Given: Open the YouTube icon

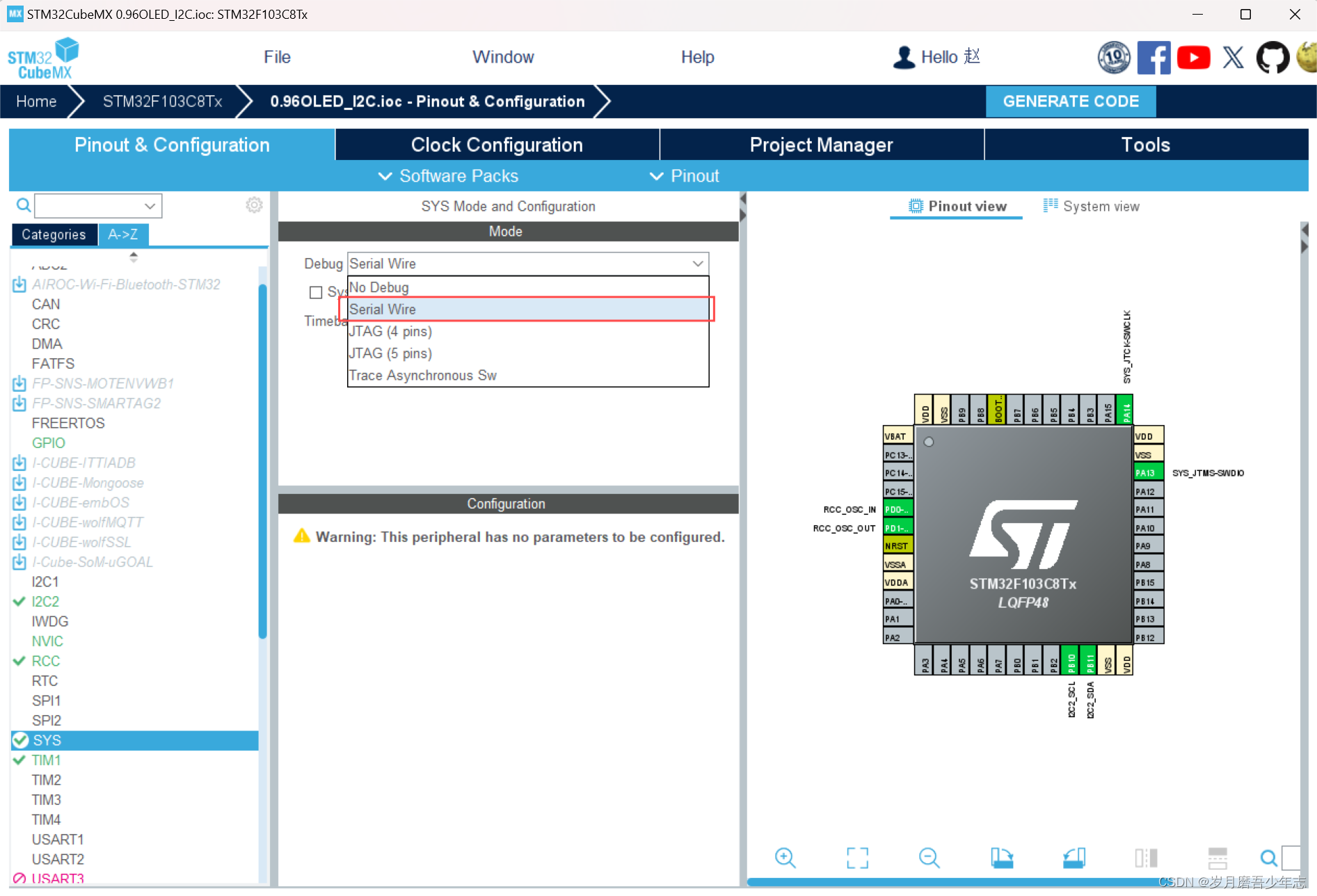Looking at the screenshot, I should pyautogui.click(x=1193, y=57).
